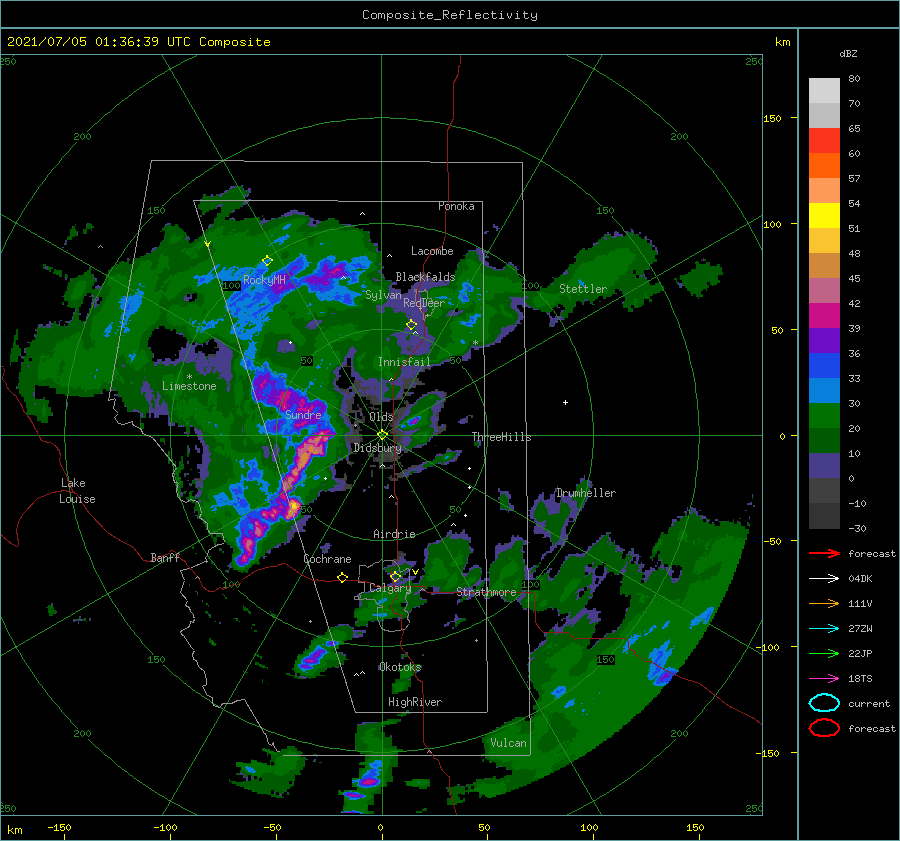Select the red 65 dBZ color swatch
900x841 pixels.
pyautogui.click(x=824, y=140)
